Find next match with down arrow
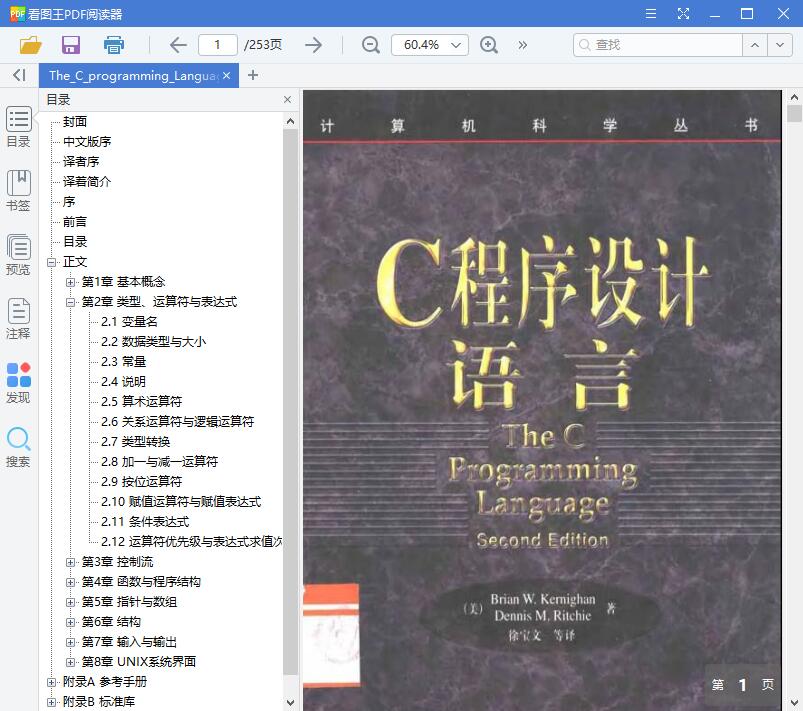 coord(779,45)
